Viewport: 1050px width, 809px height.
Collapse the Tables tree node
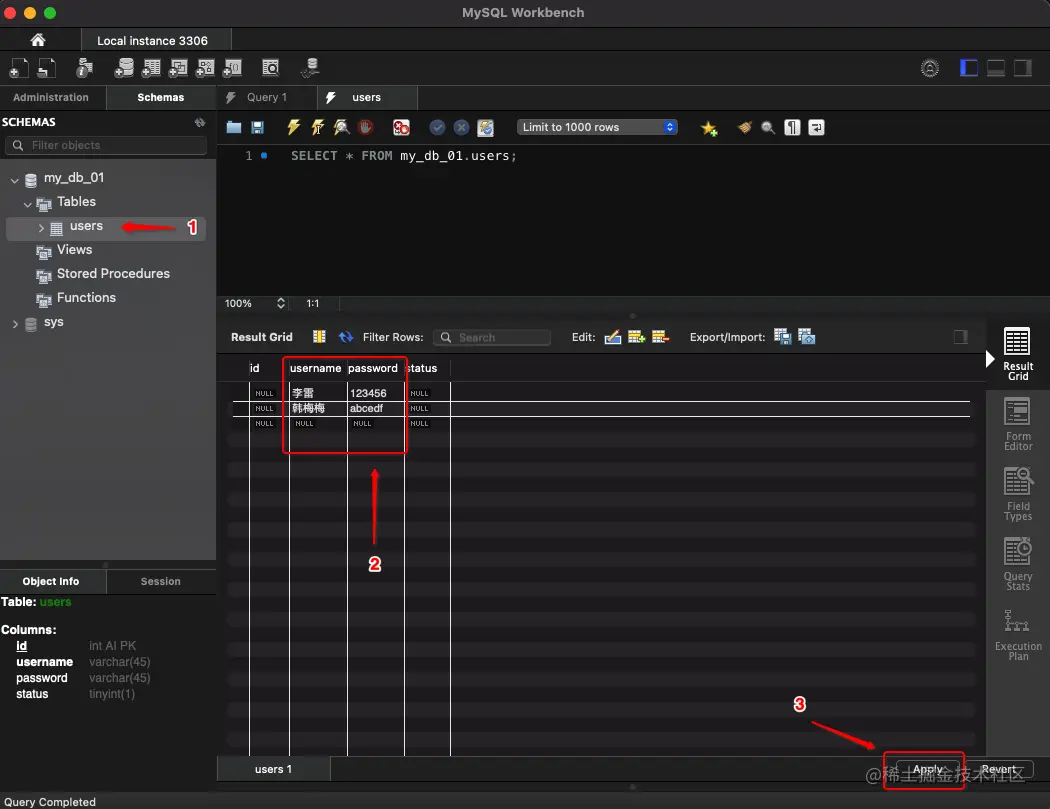(27, 204)
